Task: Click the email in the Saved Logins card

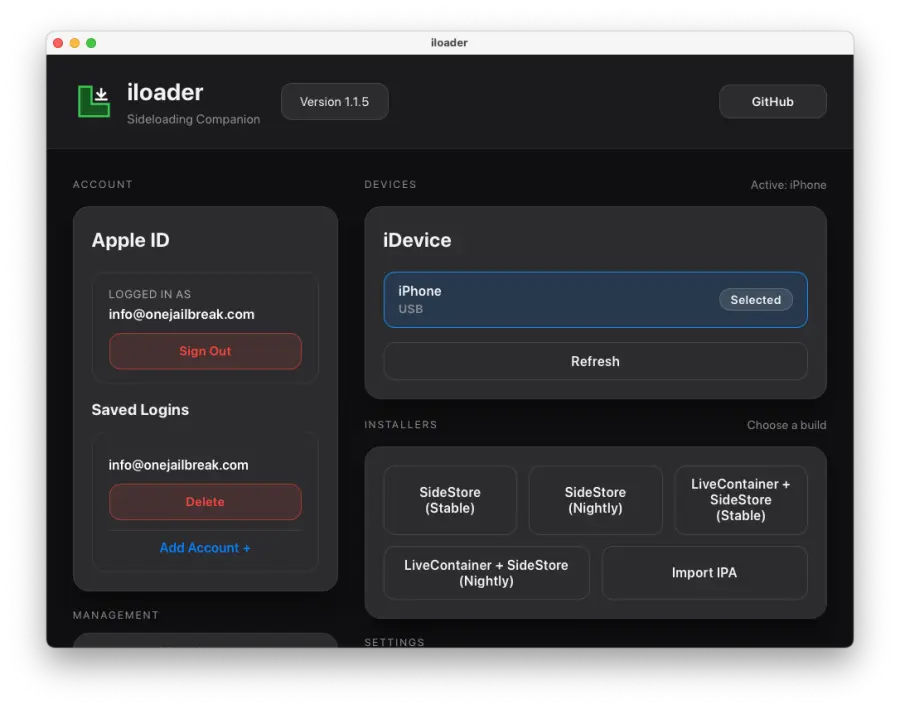Action: click(179, 465)
